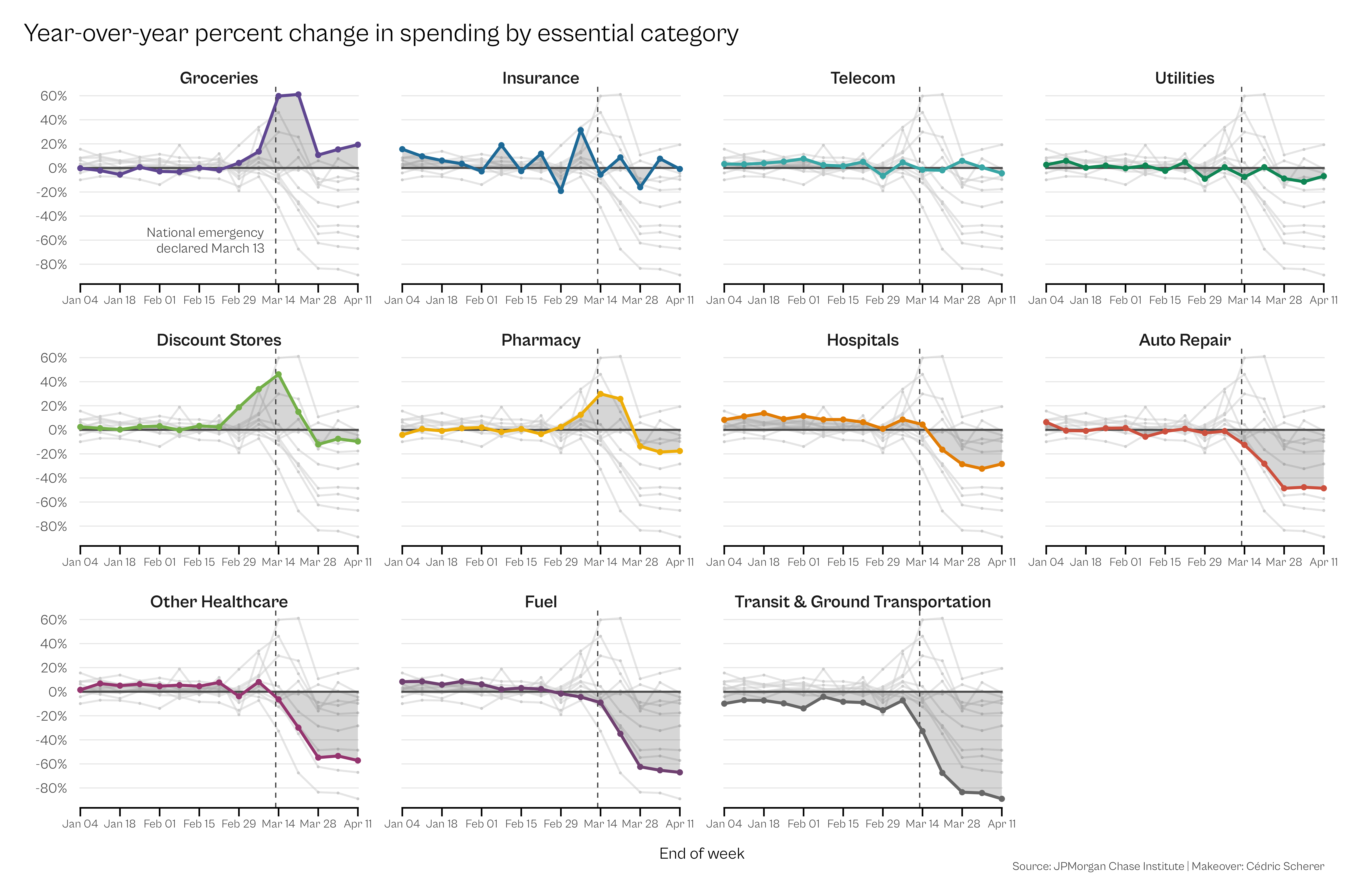Screen dimensions: 1366x896
Task: Select the Discount Stores panel title
Action: [219, 340]
